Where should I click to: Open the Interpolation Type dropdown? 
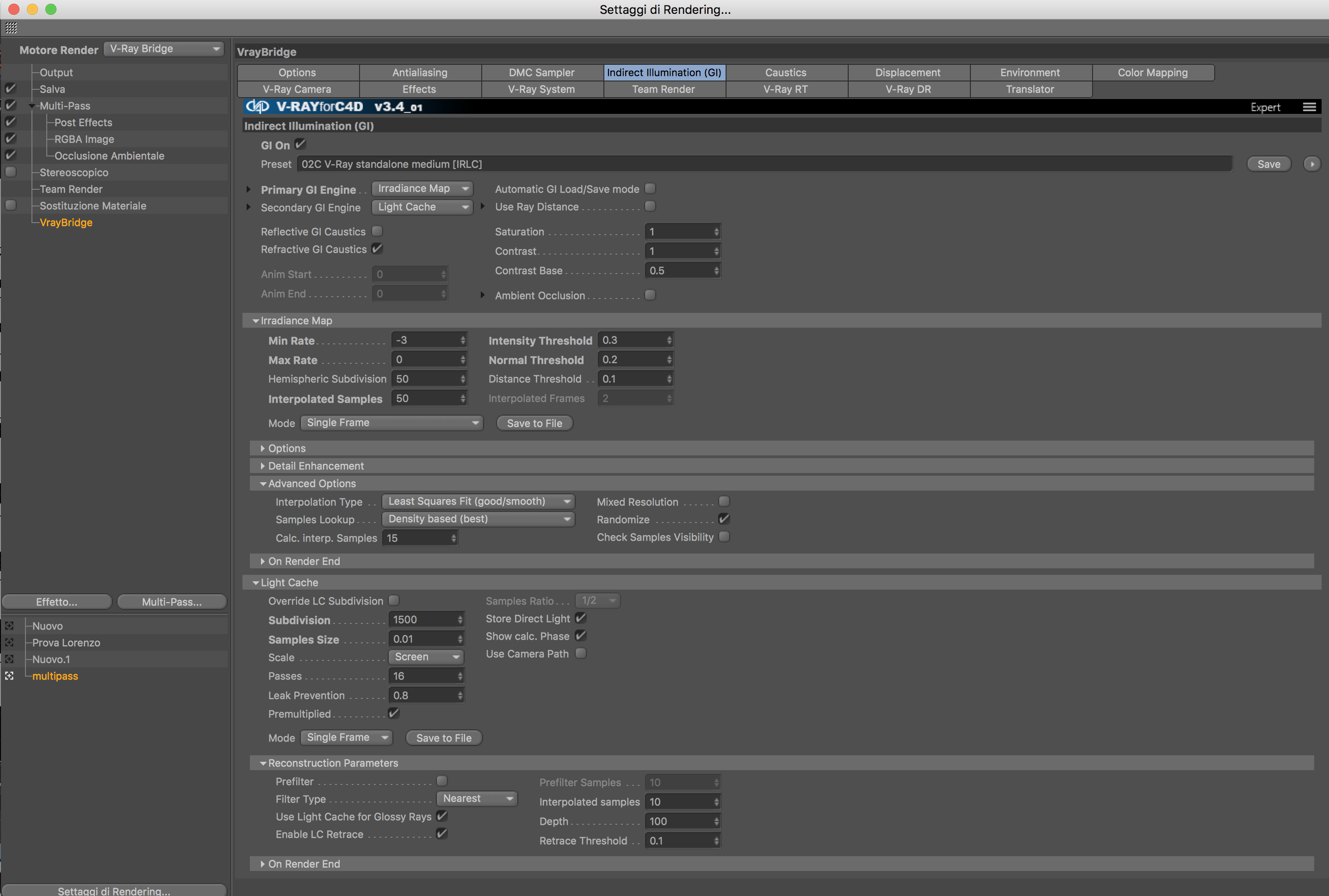pyautogui.click(x=478, y=501)
